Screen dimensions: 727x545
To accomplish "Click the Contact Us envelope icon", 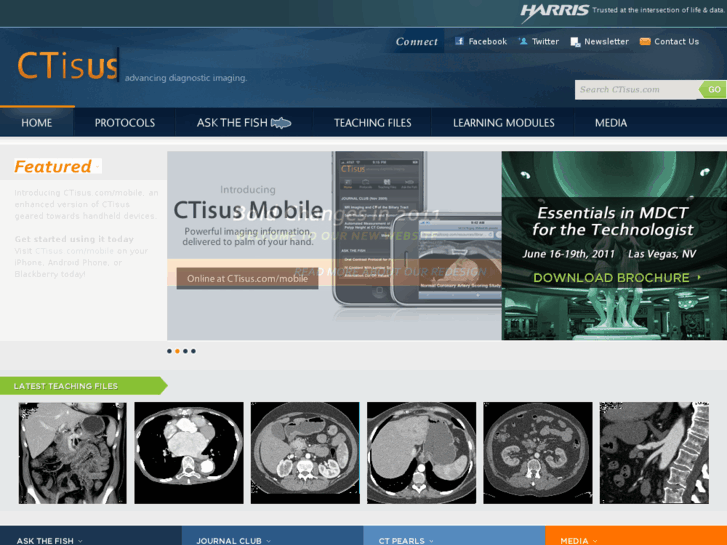I will 645,41.
